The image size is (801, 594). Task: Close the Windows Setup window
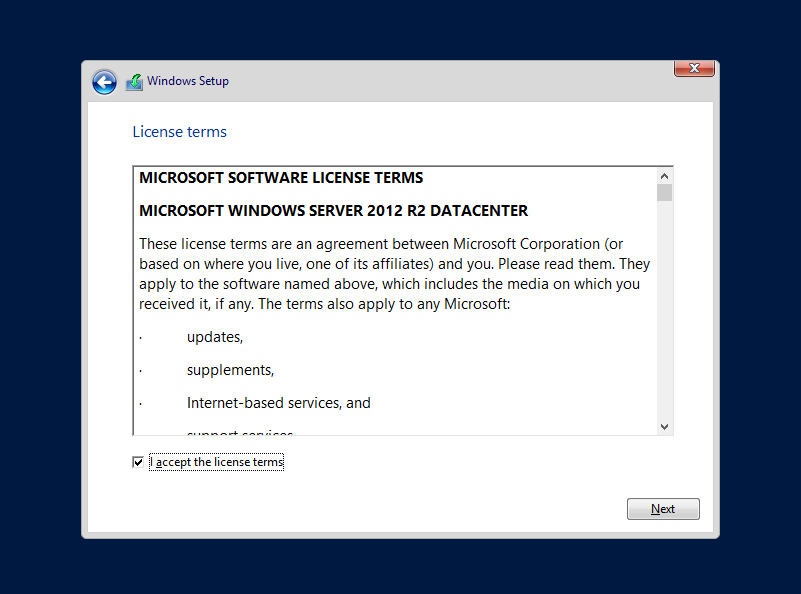coord(693,68)
